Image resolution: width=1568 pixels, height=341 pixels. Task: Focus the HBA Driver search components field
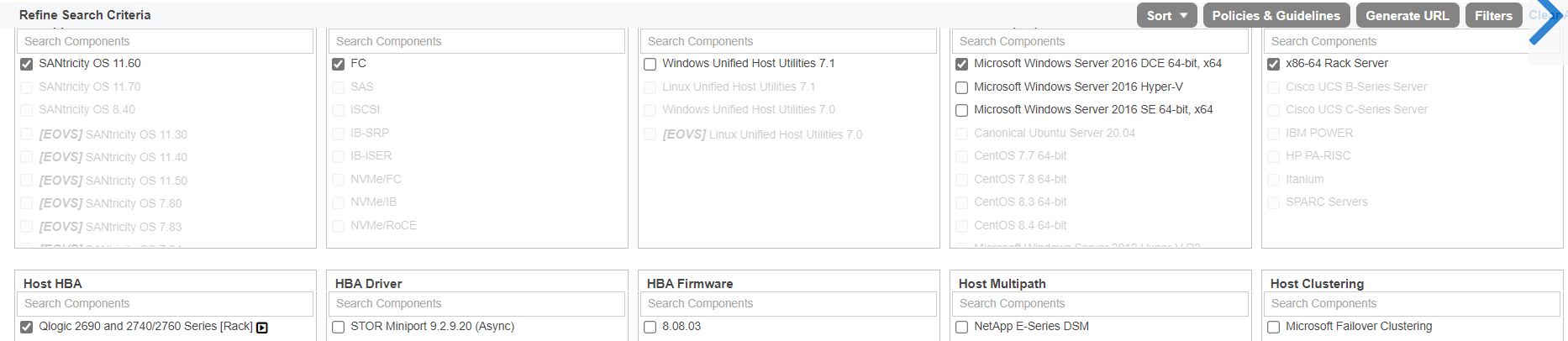pos(476,303)
